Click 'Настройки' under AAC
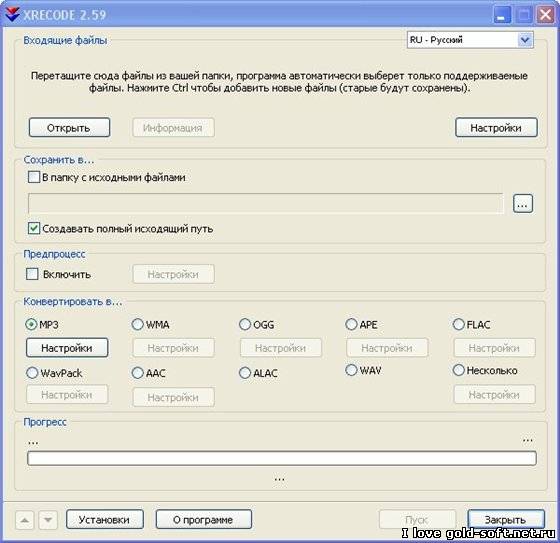The width and height of the screenshot is (560, 543). point(173,397)
